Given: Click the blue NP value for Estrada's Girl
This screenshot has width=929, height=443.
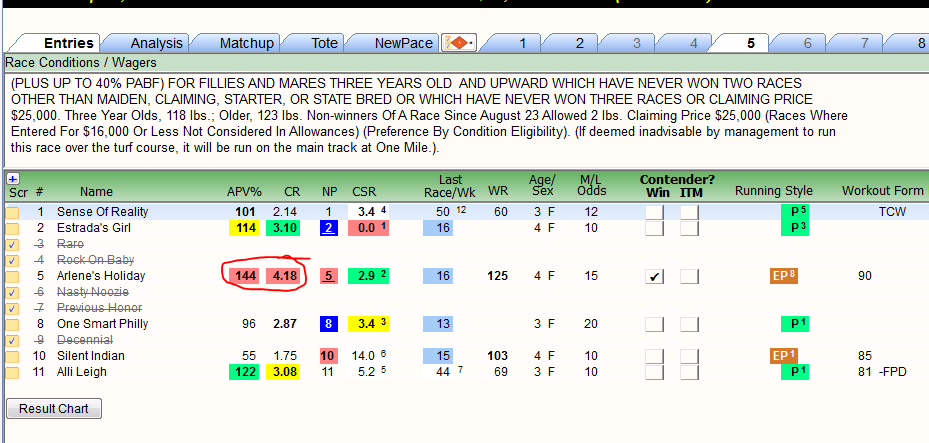Looking at the screenshot, I should tap(328, 228).
